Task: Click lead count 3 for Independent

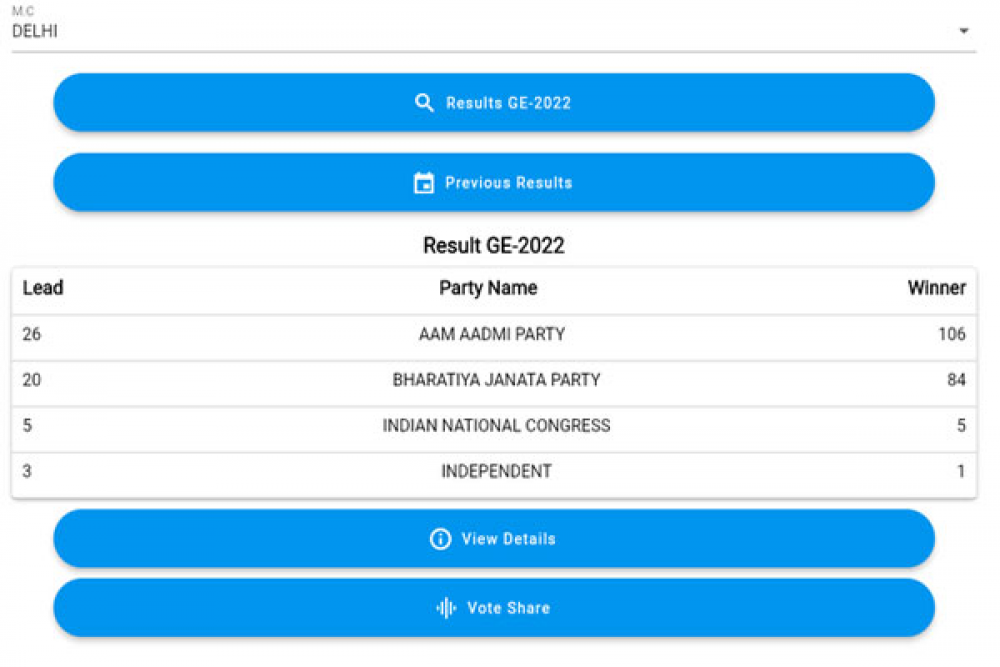Action: pos(27,471)
